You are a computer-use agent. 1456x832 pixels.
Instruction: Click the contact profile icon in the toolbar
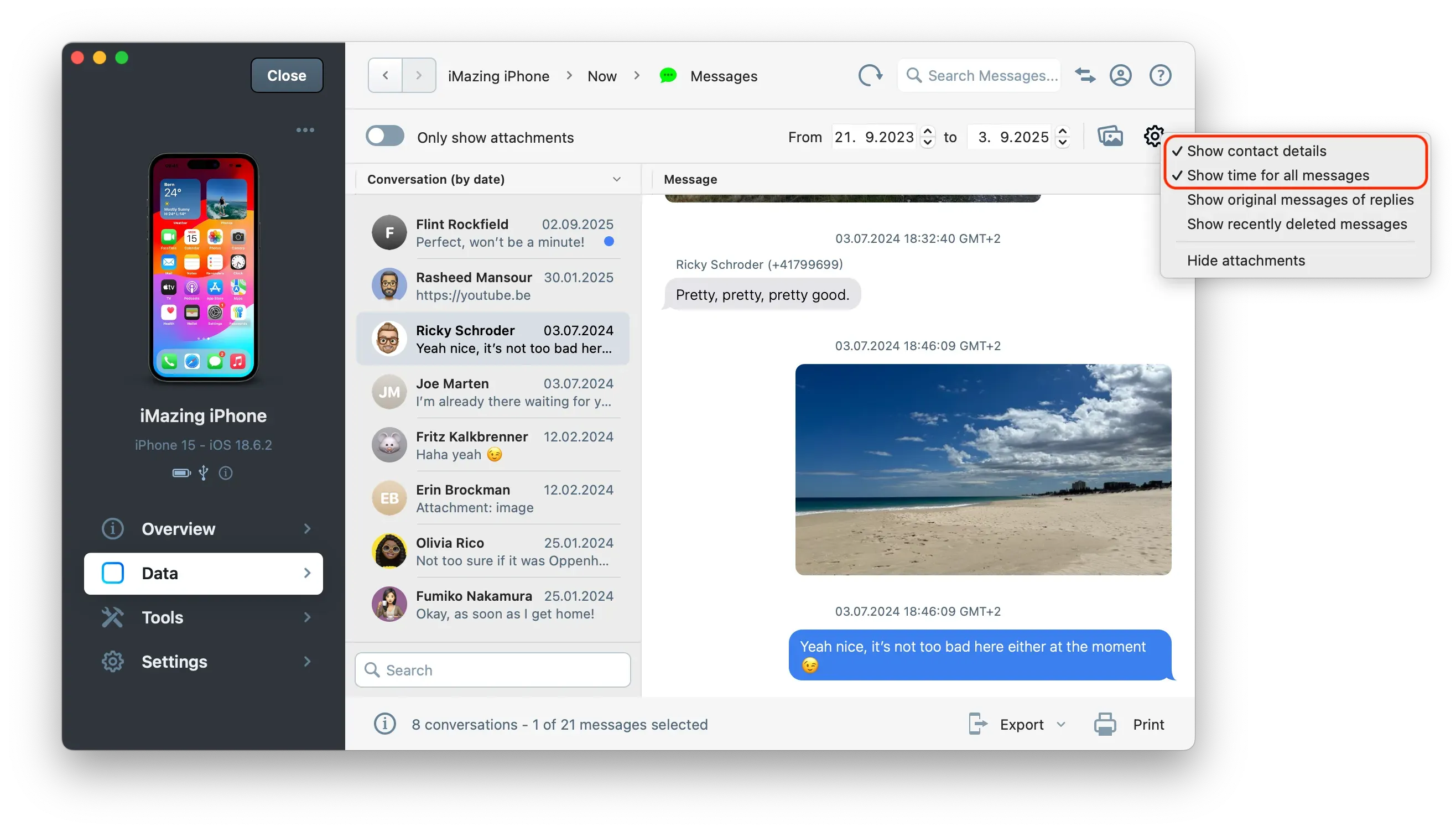pyautogui.click(x=1121, y=75)
